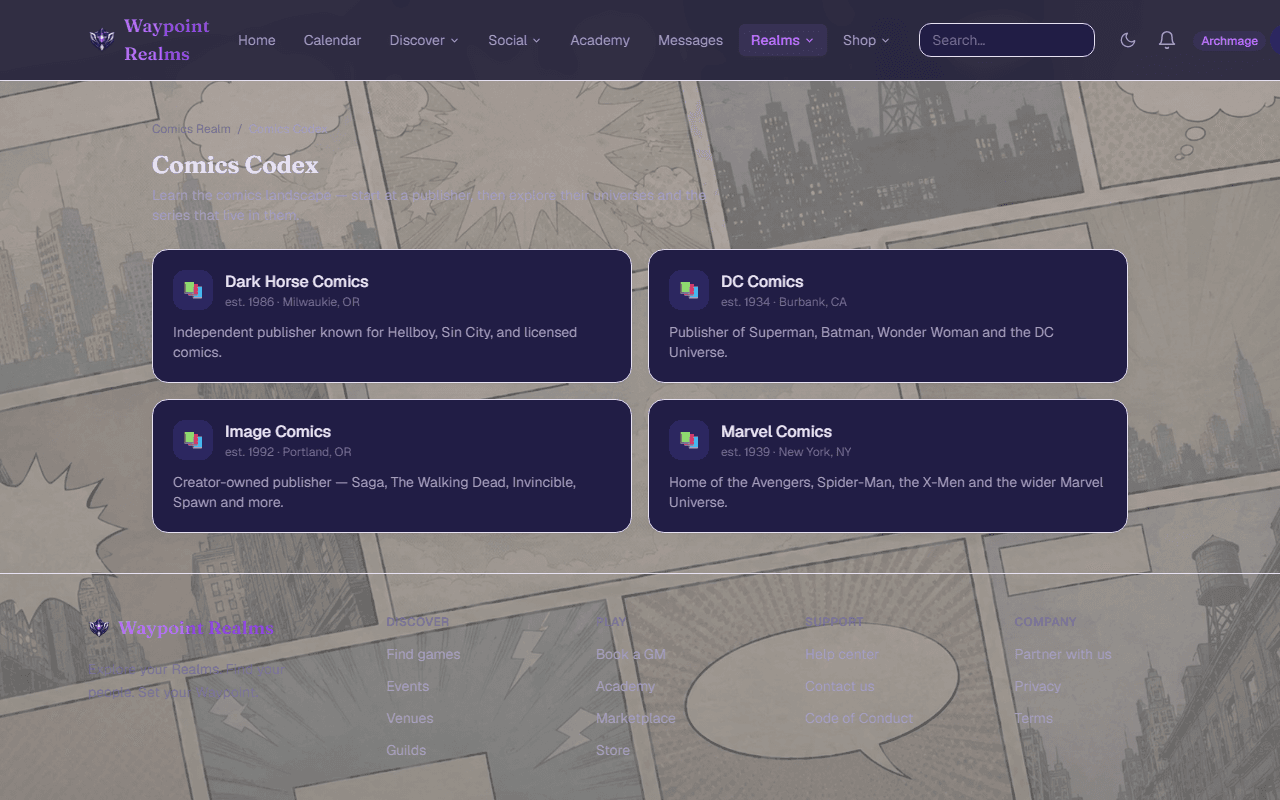Go back to Comics Realm breadcrumb

point(191,129)
